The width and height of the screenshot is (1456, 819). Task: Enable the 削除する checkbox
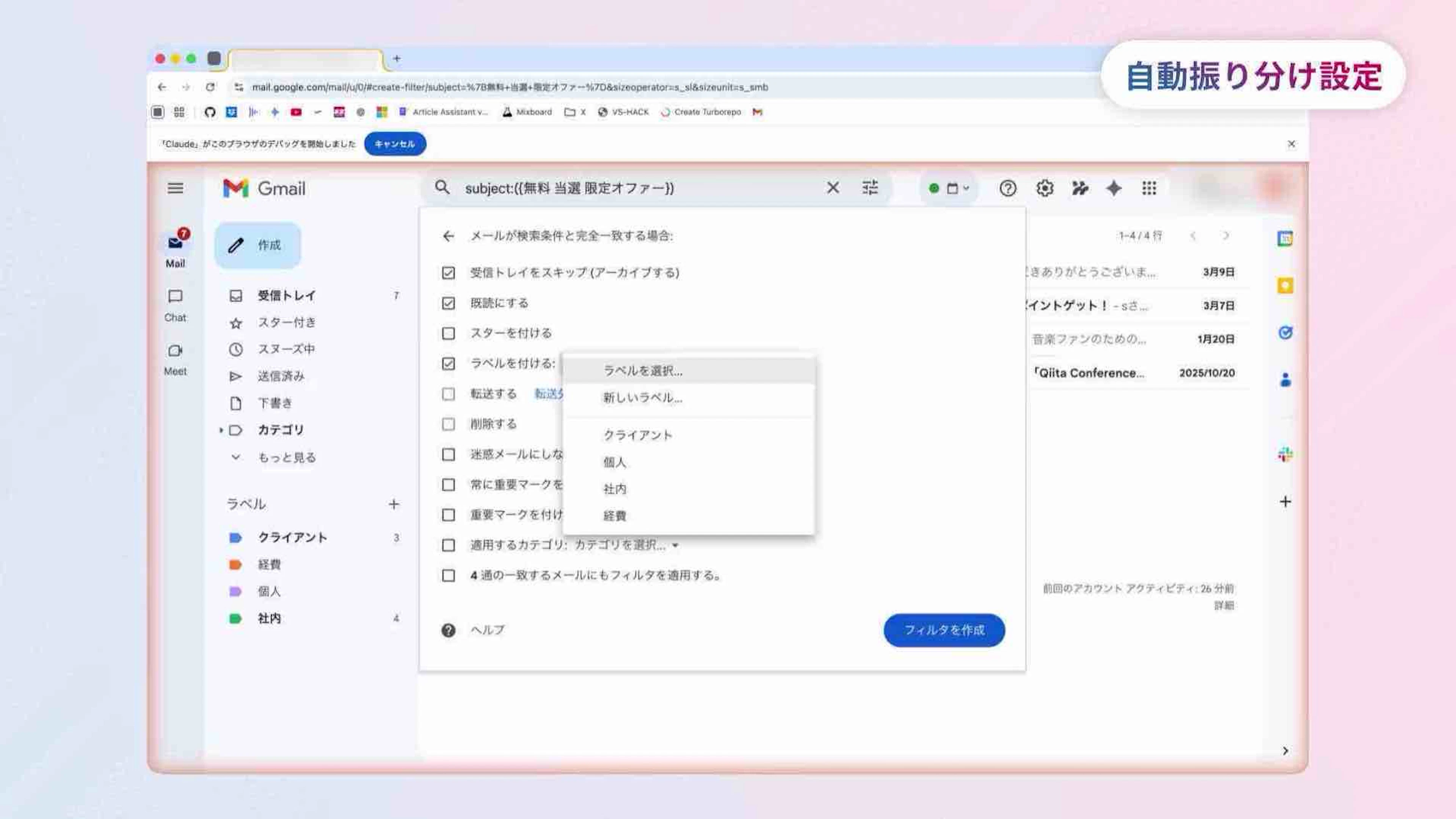coord(448,424)
